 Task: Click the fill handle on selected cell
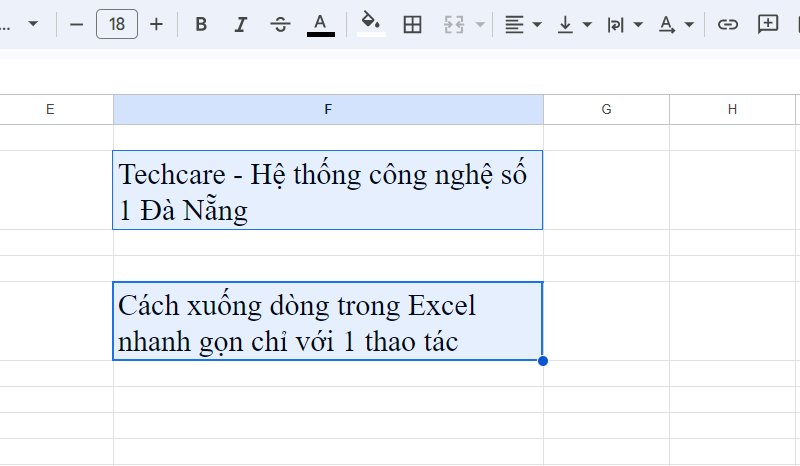point(543,361)
